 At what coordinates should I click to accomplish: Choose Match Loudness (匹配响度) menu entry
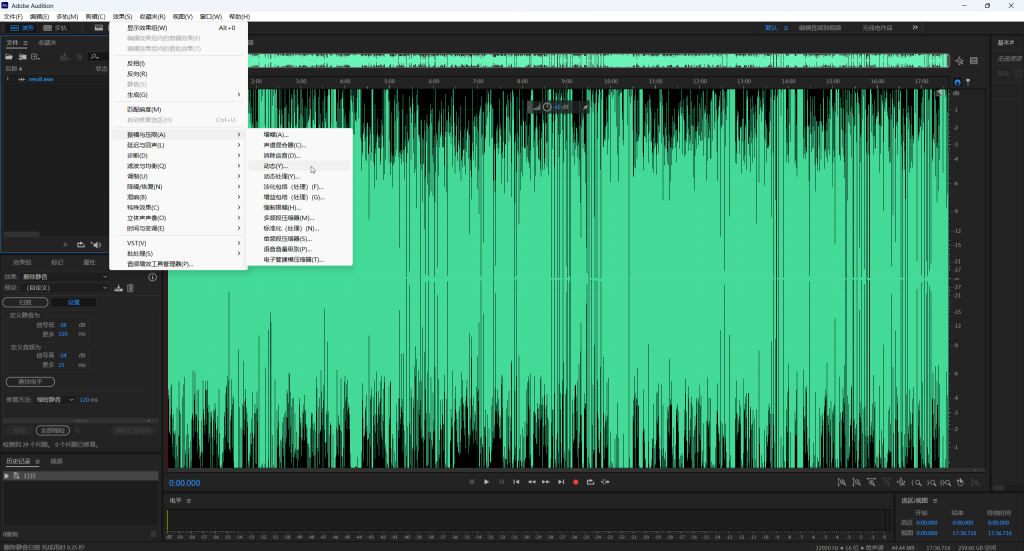click(178, 110)
